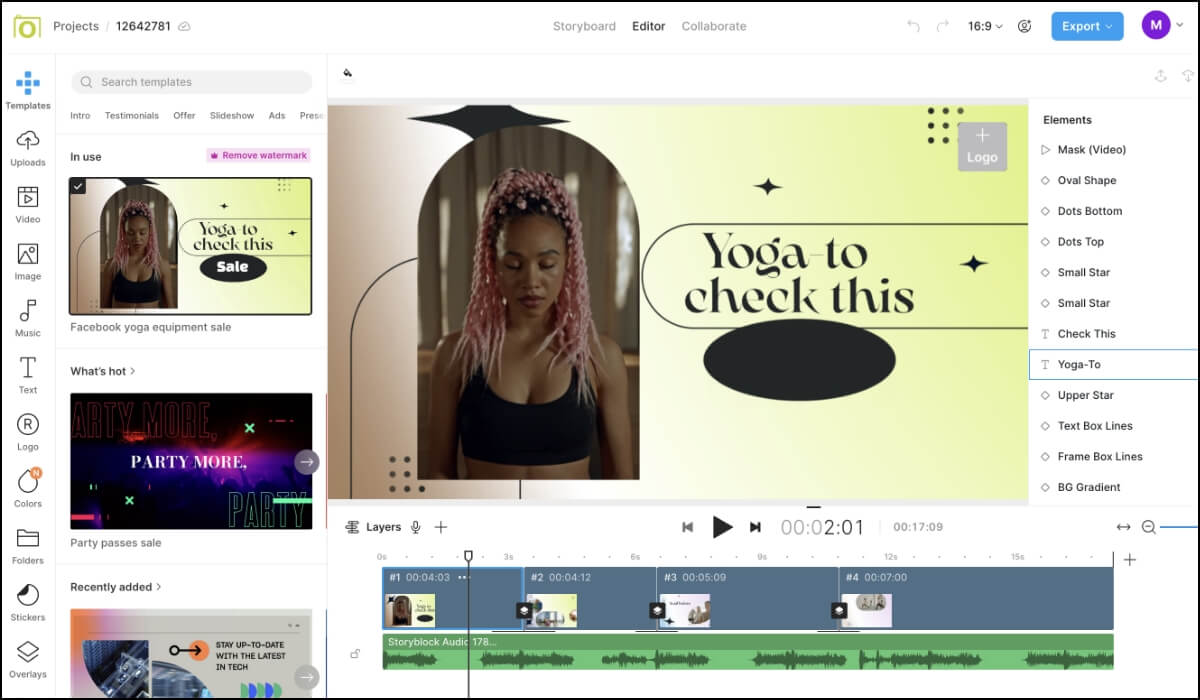
Task: Switch to the Storyboard tab
Action: click(584, 26)
